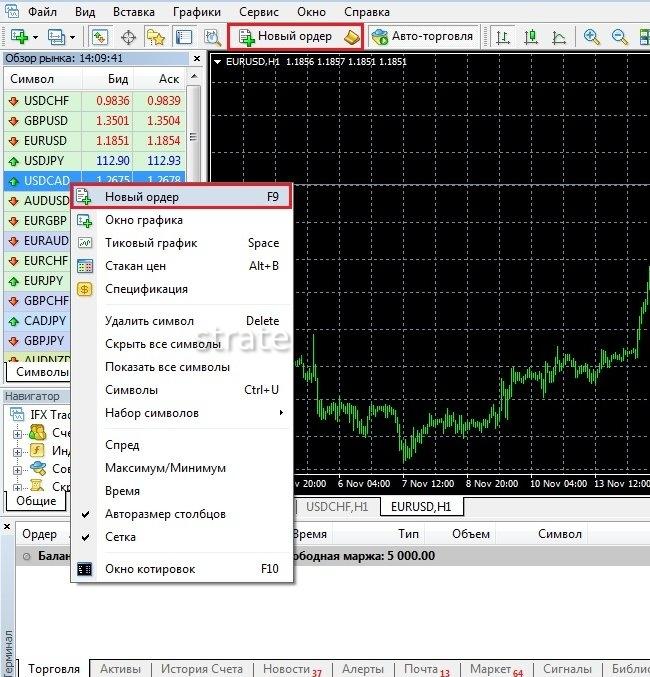Toggle Авторазмер столбцов checked option
Image resolution: width=650 pixels, height=677 pixels.
pyautogui.click(x=85, y=514)
